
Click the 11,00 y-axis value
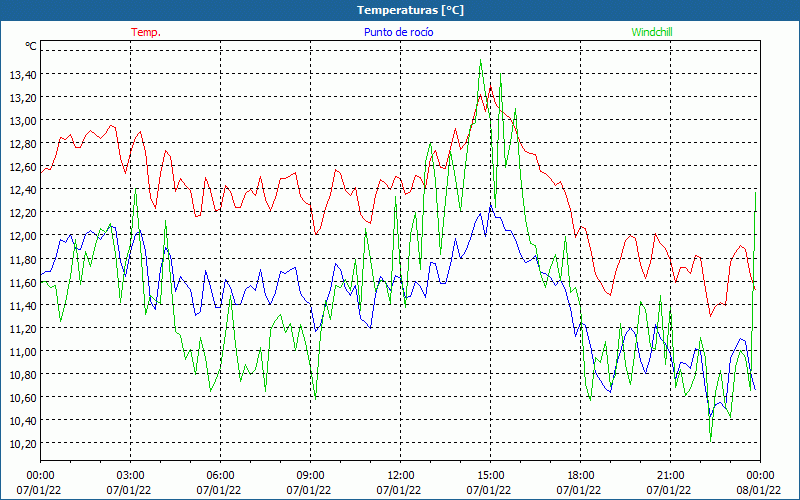23,352
